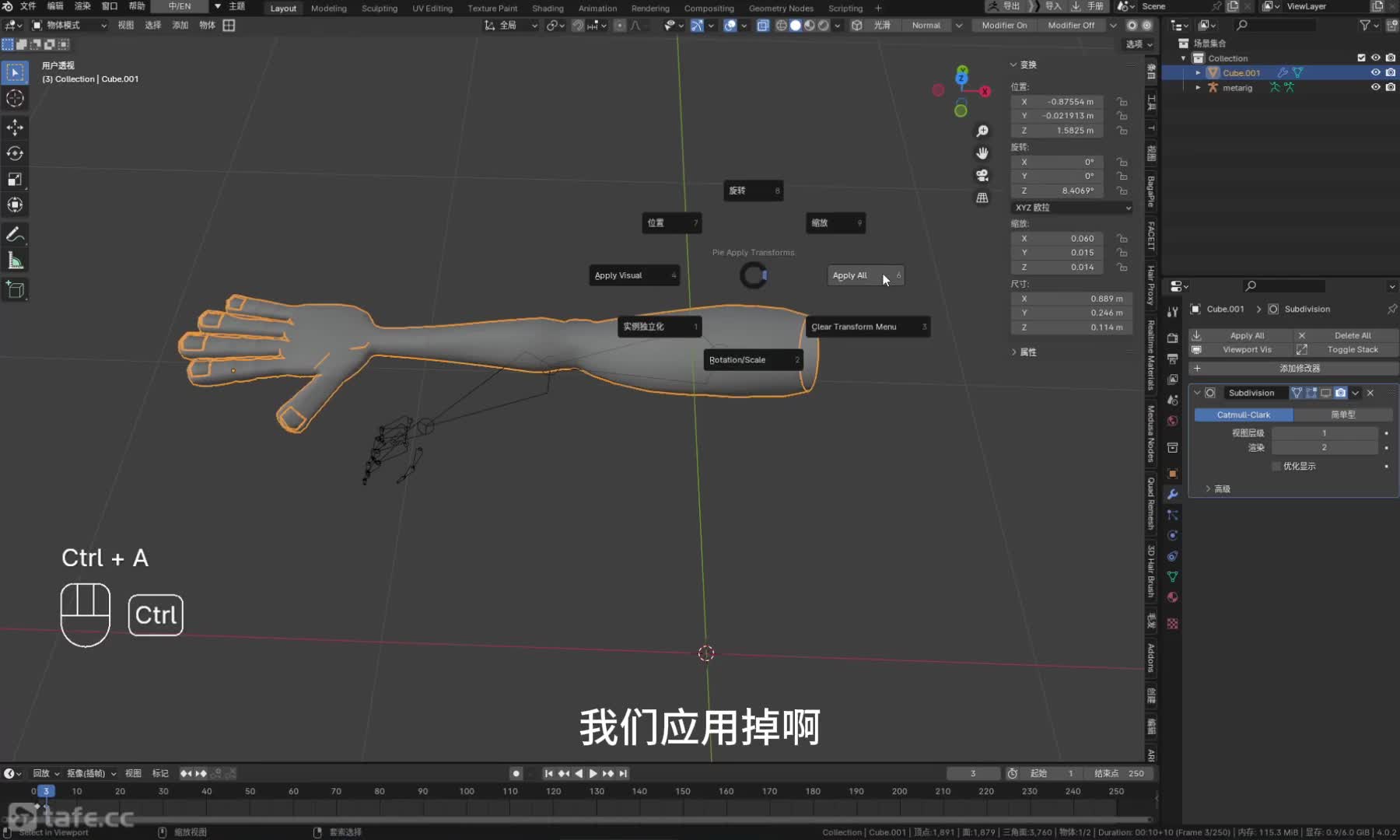1400x840 pixels.
Task: Remove the Subdivision modifier with X
Action: pos(1370,393)
